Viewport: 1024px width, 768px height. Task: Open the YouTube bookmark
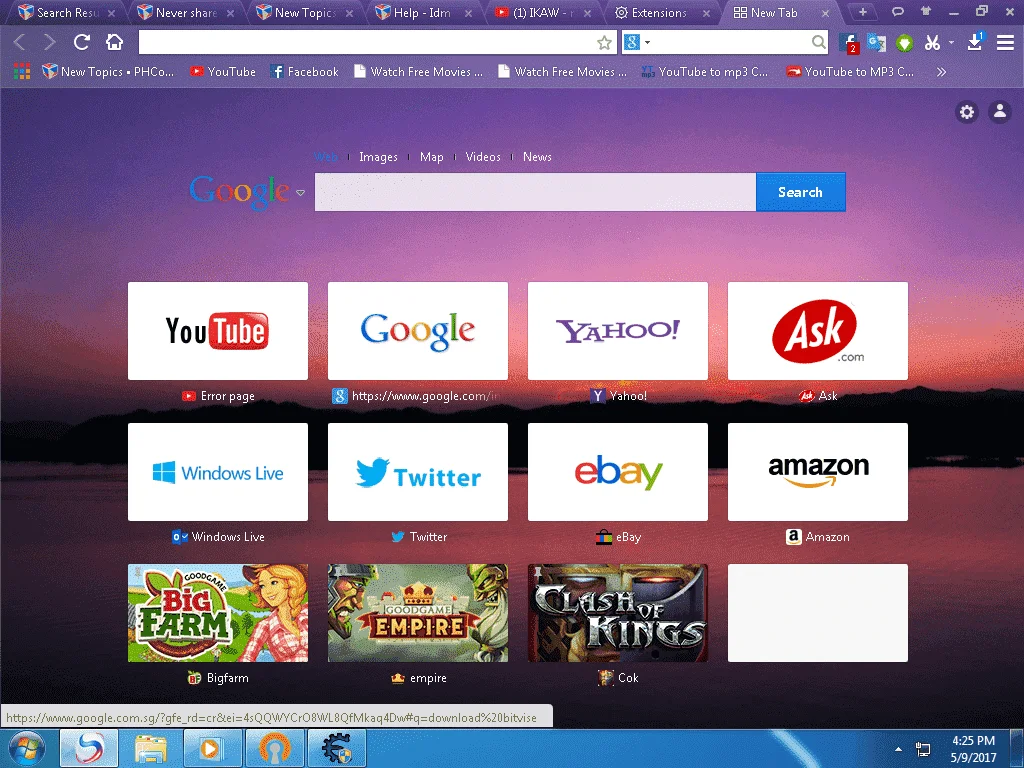[223, 72]
